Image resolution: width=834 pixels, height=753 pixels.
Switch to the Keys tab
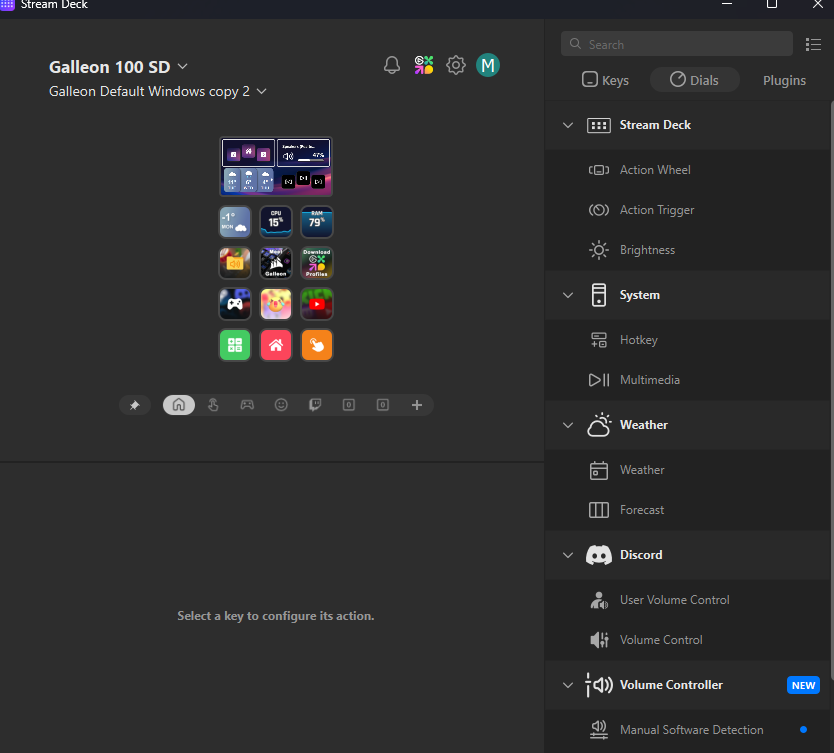[x=606, y=80]
